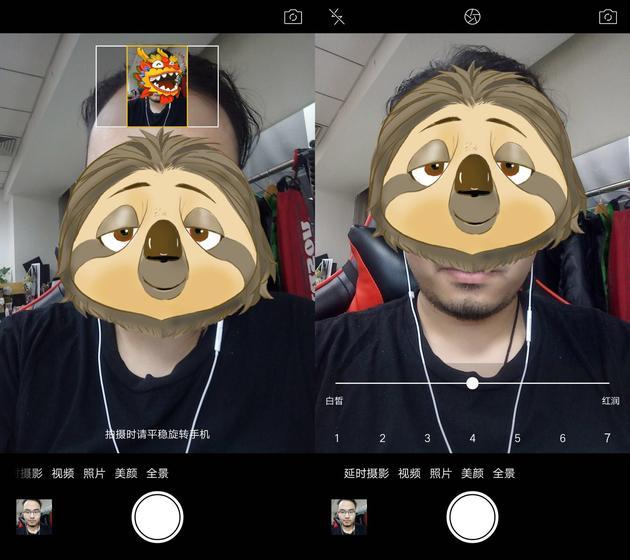Select the 全景 mode on the left screen

click(157, 473)
